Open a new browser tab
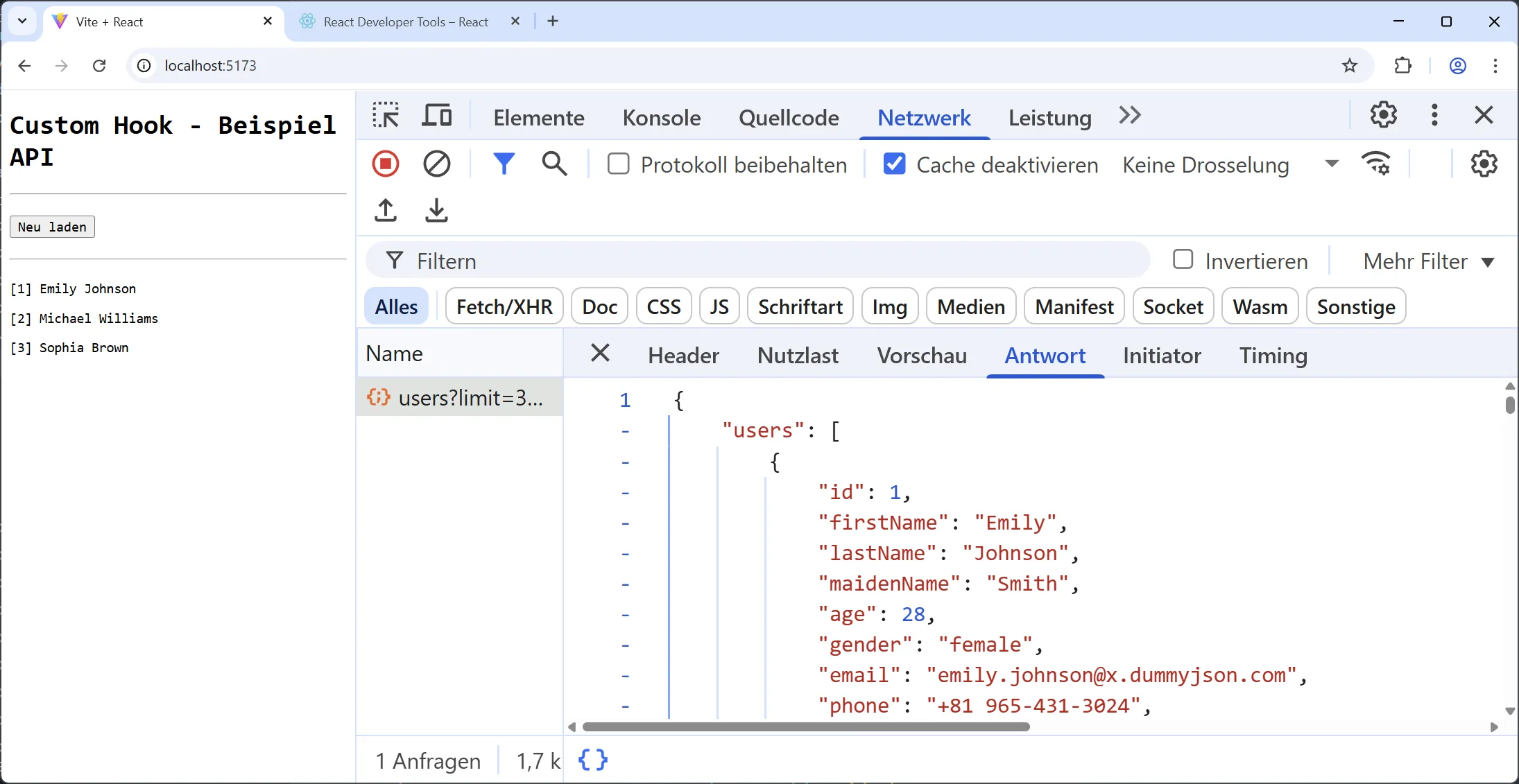 coord(552,21)
